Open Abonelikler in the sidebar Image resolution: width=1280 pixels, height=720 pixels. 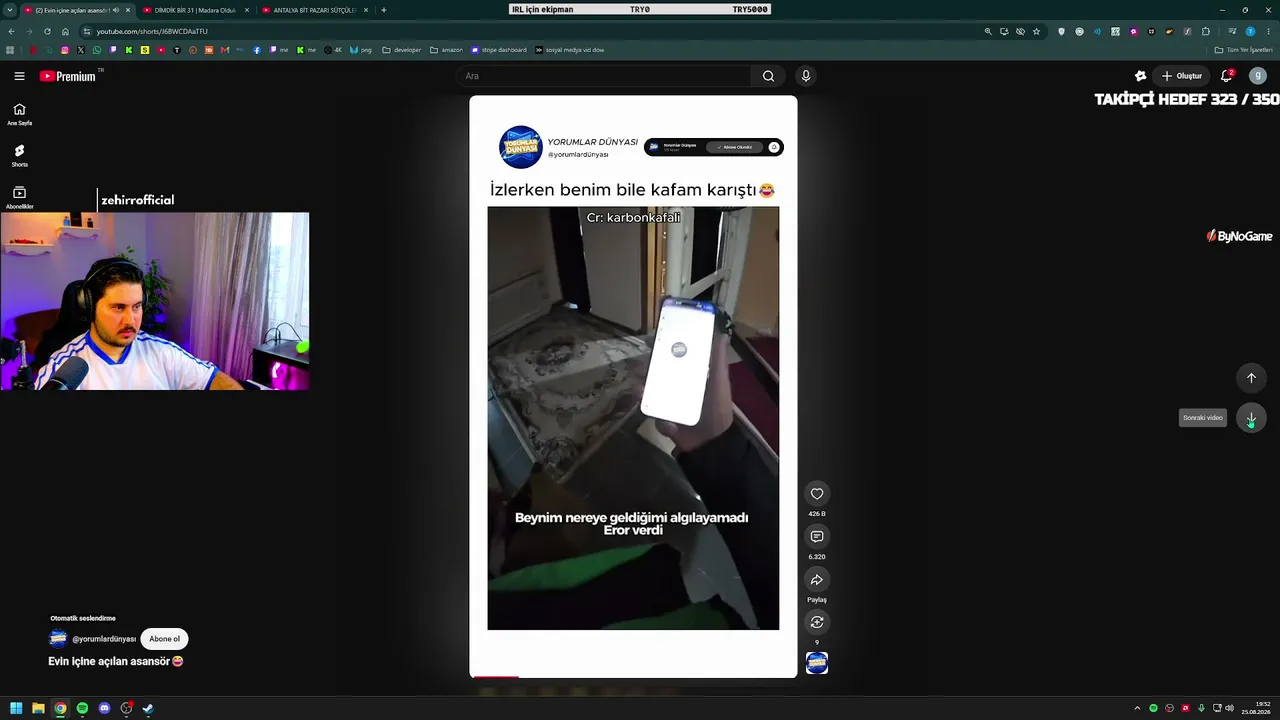click(19, 197)
